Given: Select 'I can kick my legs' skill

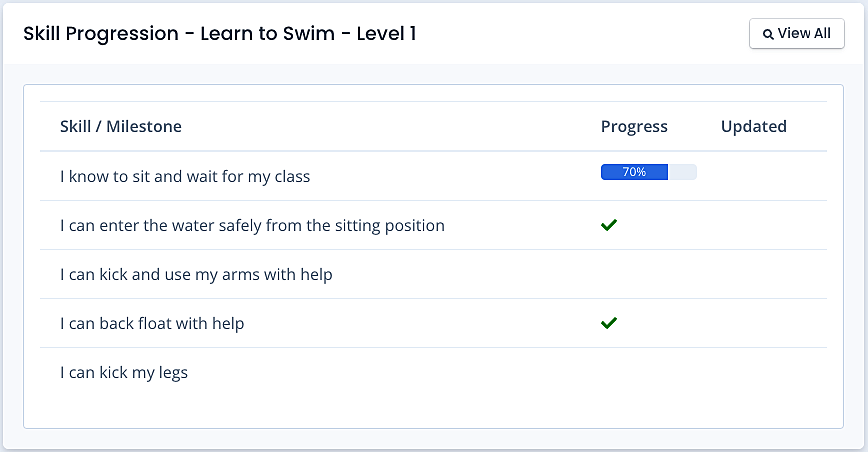Looking at the screenshot, I should click(x=124, y=372).
